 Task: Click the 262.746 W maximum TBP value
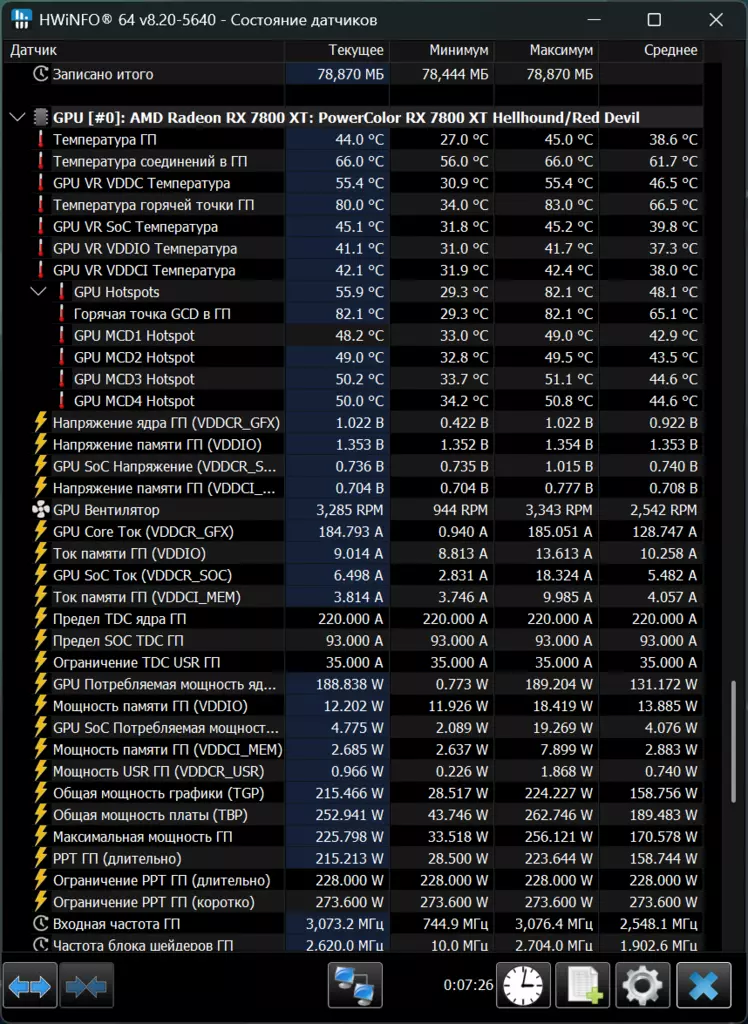point(559,815)
